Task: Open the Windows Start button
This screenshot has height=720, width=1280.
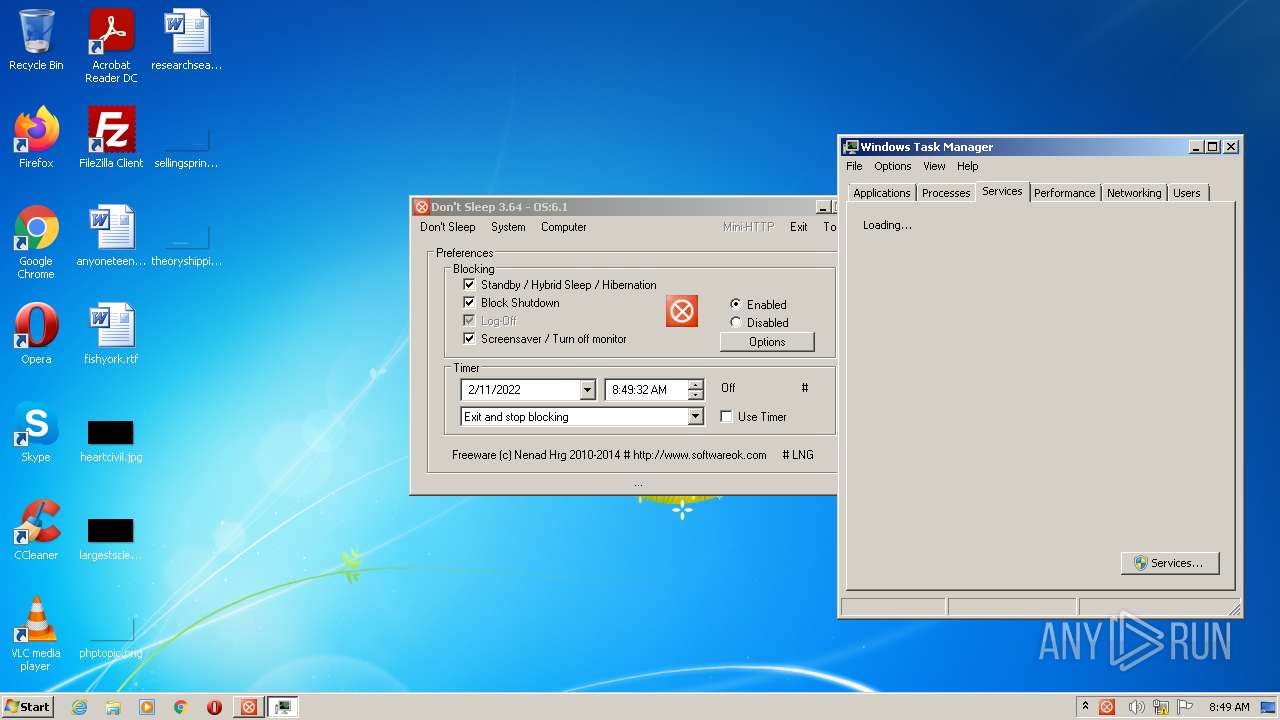Action: pos(28,707)
